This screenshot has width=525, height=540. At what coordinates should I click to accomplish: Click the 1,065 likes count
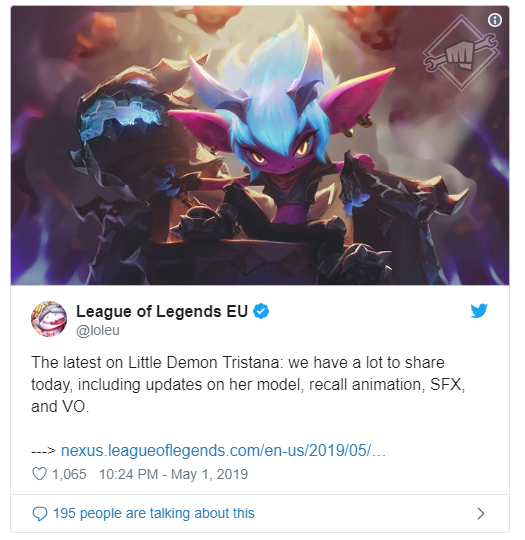(69, 474)
